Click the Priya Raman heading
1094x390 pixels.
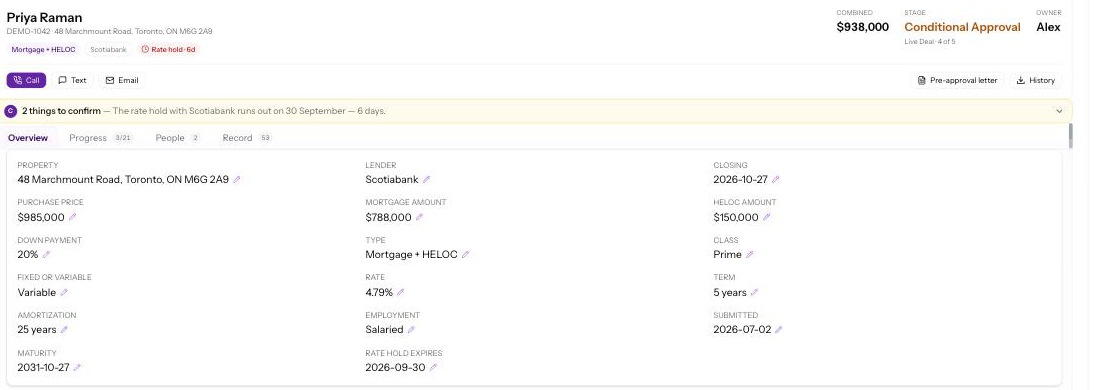(x=45, y=17)
